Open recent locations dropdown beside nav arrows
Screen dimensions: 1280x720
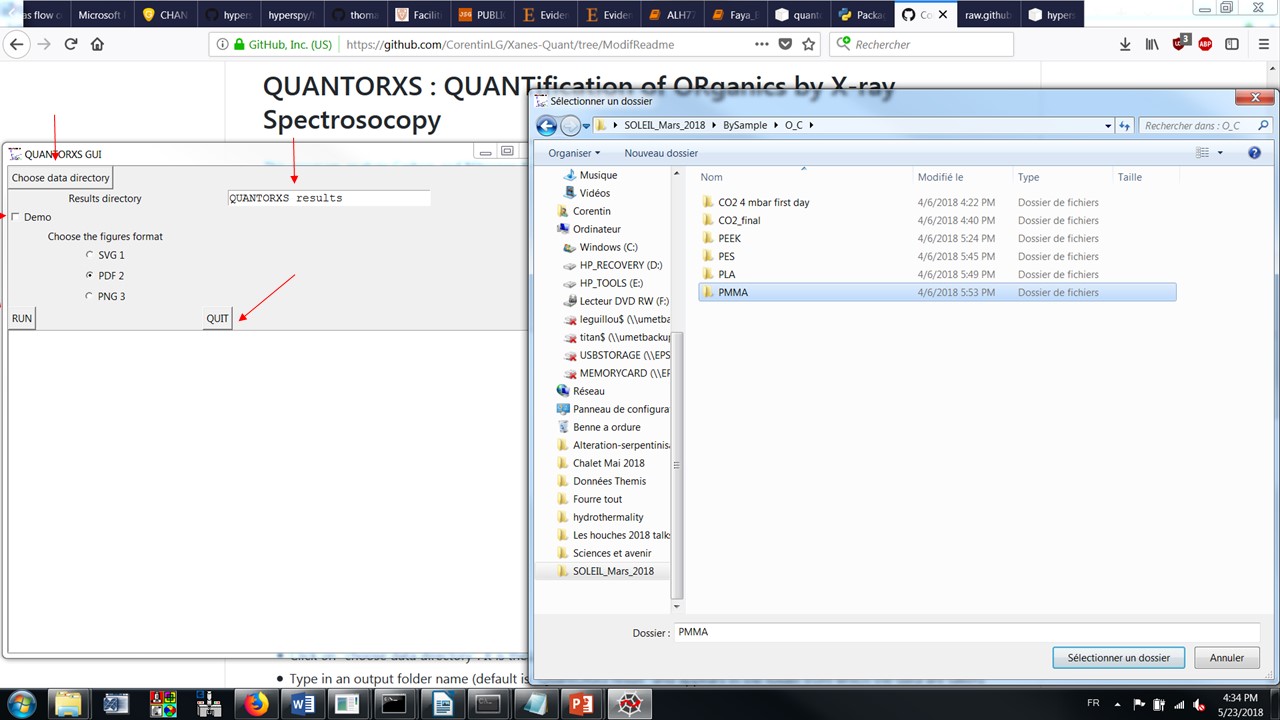[x=586, y=126]
